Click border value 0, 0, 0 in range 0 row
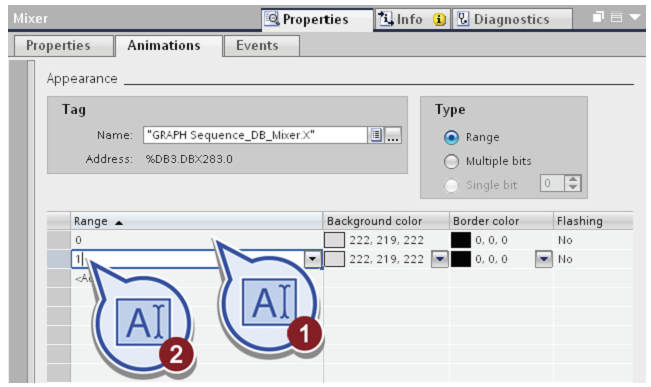 click(x=492, y=240)
